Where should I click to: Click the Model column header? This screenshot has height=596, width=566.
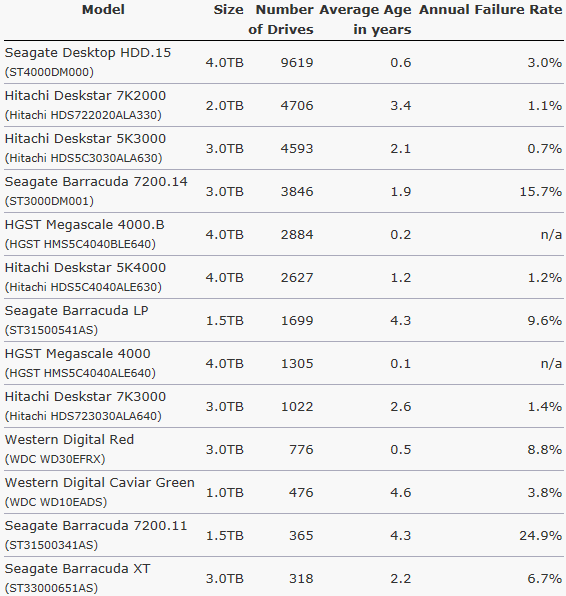point(103,10)
